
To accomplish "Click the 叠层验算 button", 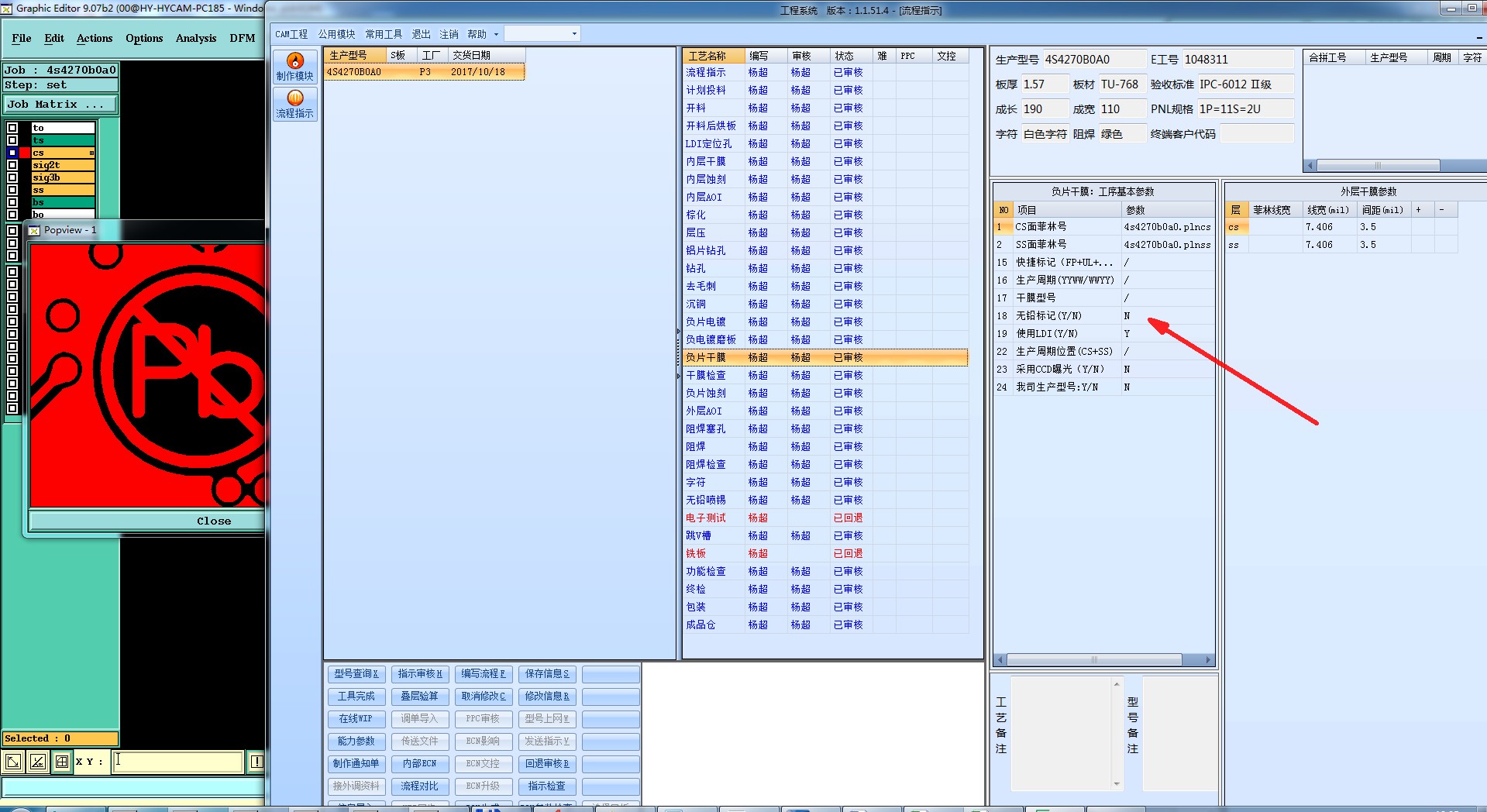I will [x=420, y=697].
